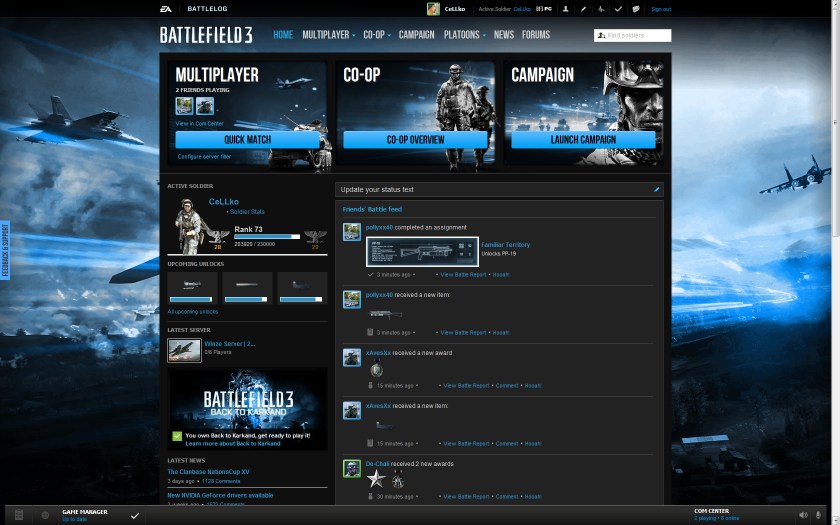
Task: Click the weapon item icon pollyxx40 received
Action: [x=385, y=314]
